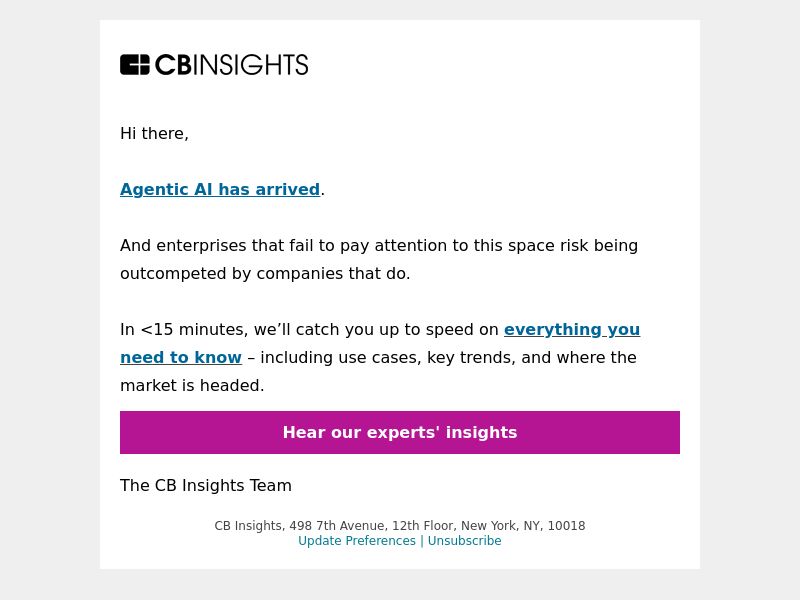Image resolution: width=800 pixels, height=600 pixels.
Task: Open the "Agentic AI has arrived" link
Action: pyautogui.click(x=220, y=189)
